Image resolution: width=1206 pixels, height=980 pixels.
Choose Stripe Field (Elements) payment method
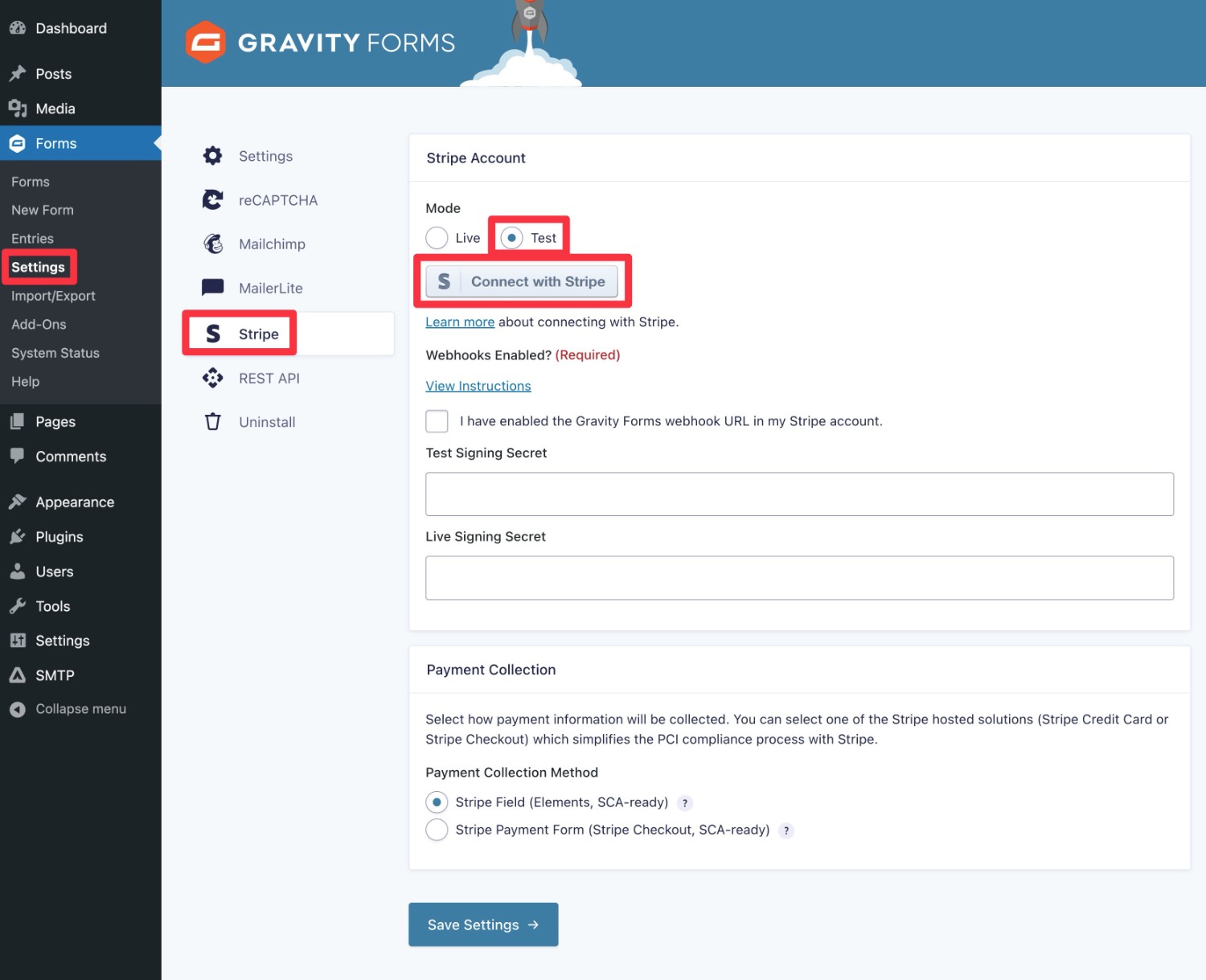tap(437, 802)
